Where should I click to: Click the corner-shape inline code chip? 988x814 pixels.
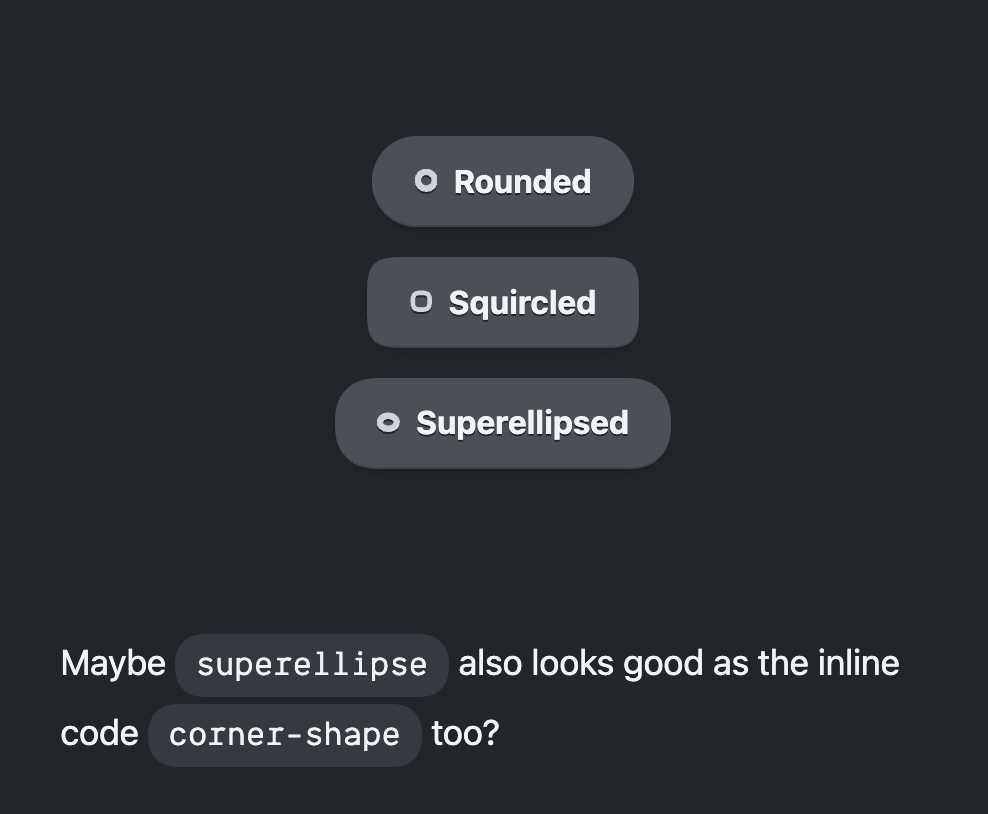coord(285,735)
